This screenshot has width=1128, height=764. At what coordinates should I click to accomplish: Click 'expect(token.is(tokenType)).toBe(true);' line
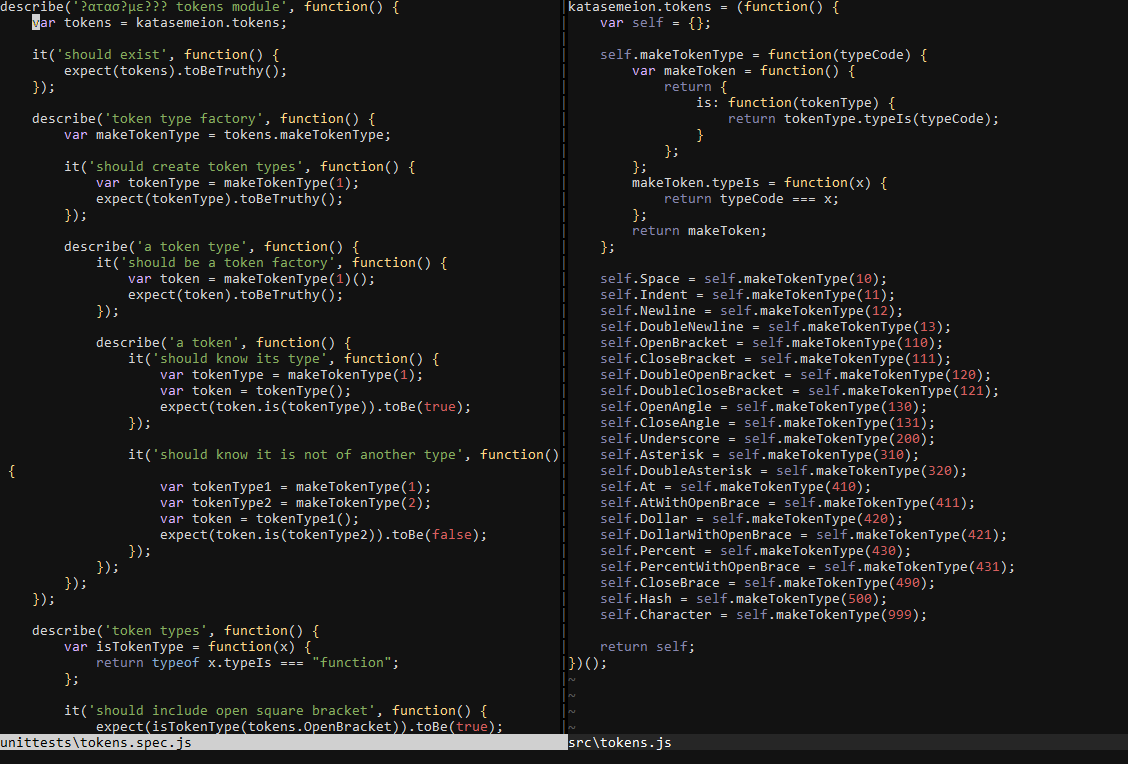316,406
